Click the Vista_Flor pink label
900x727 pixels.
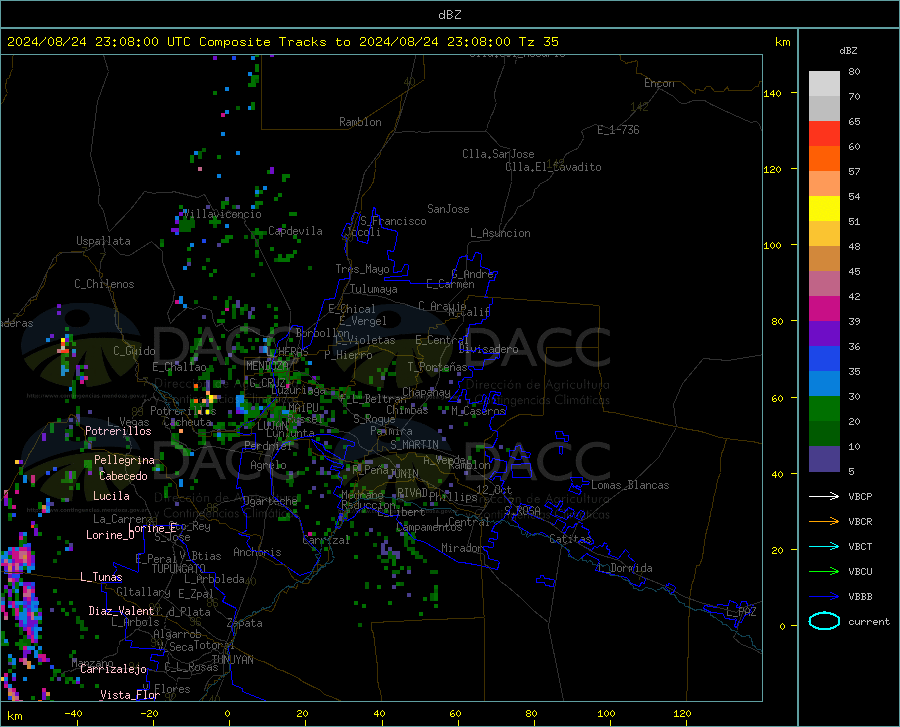(130, 695)
